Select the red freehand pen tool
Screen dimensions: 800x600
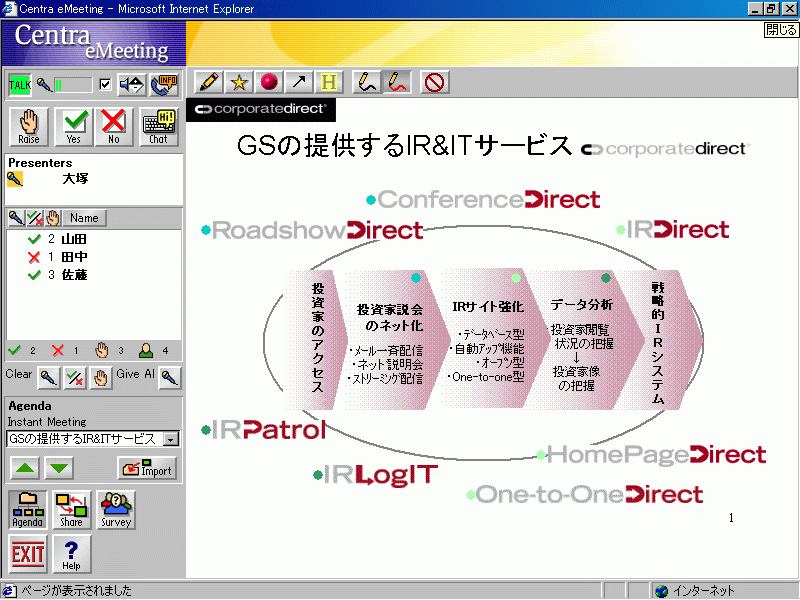[398, 82]
